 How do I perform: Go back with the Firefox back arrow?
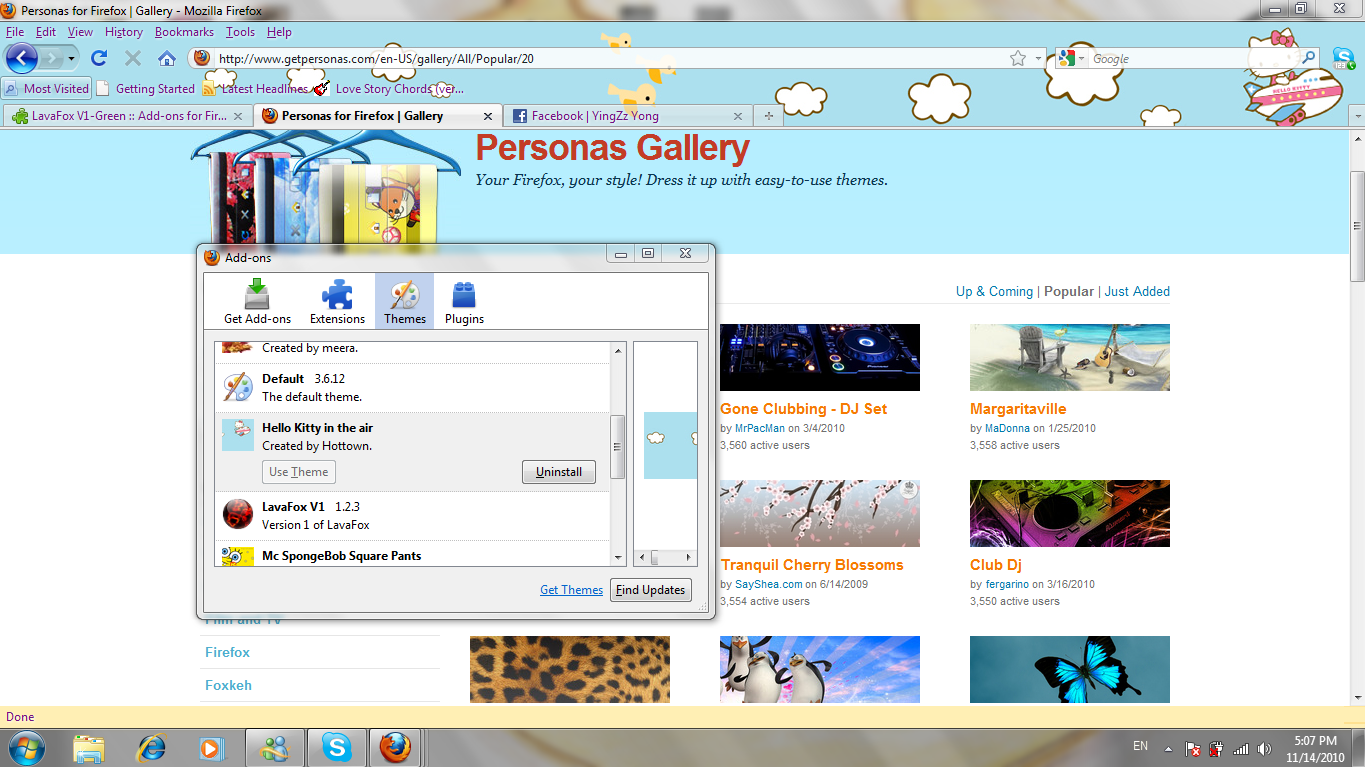click(x=22, y=58)
